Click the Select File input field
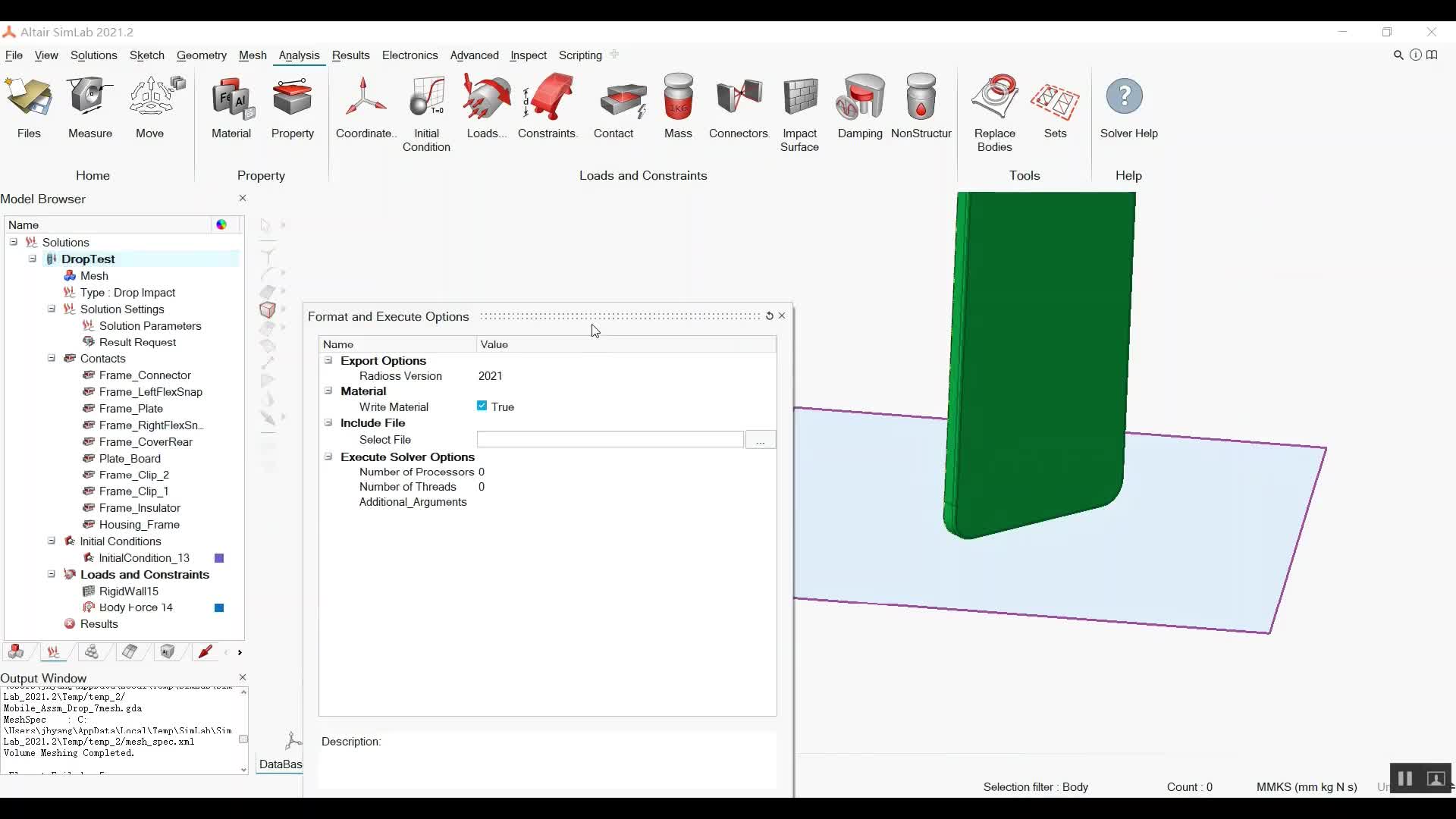This screenshot has height=819, width=1456. pos(610,440)
